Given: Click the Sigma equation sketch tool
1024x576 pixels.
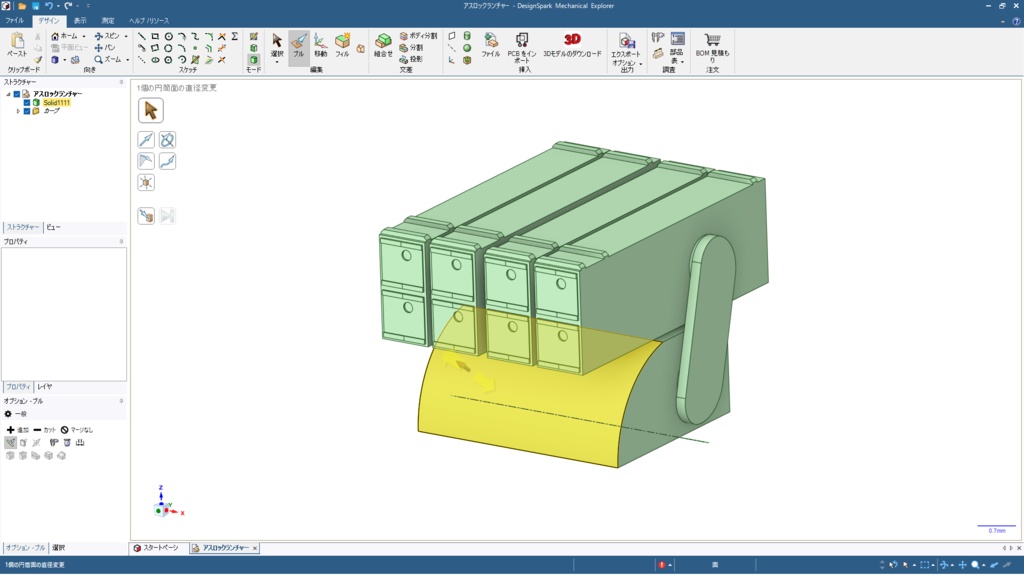Looking at the screenshot, I should point(235,37).
